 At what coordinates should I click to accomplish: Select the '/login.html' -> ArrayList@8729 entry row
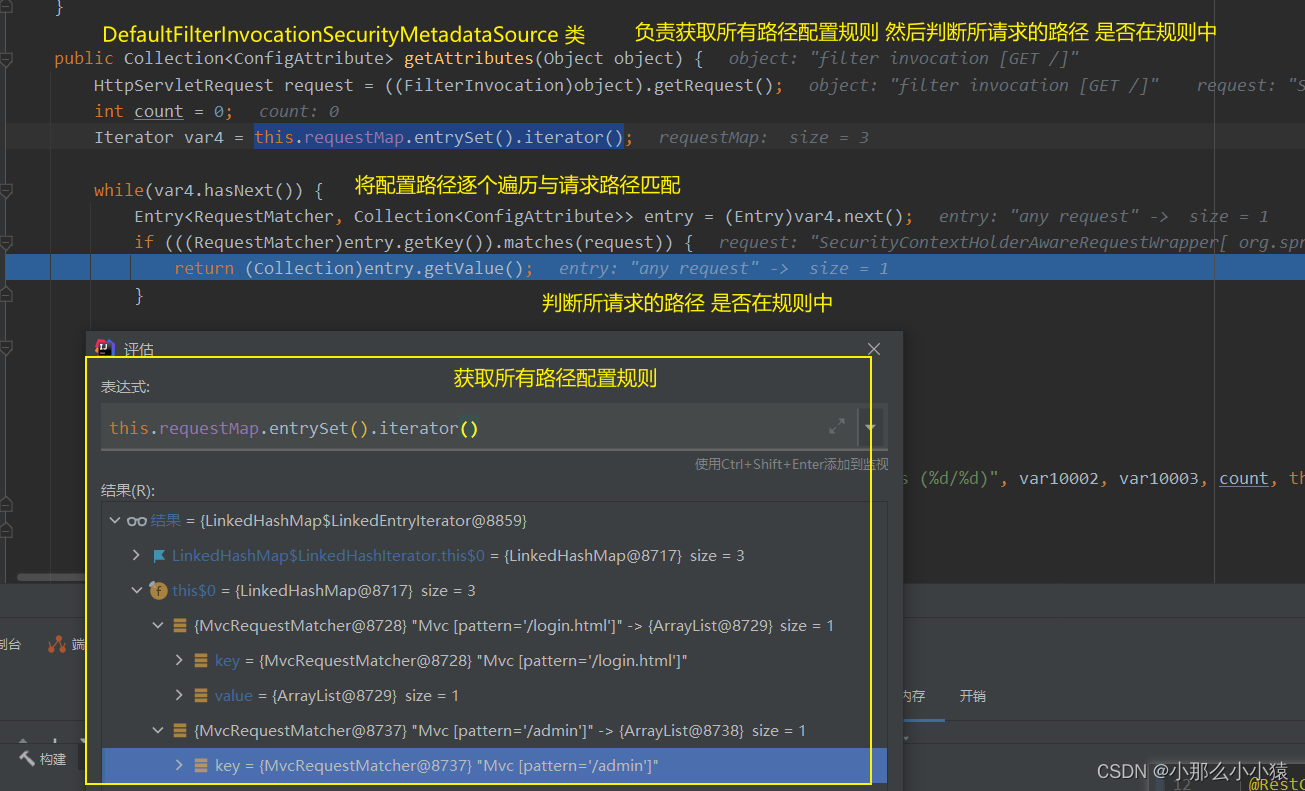click(x=494, y=625)
